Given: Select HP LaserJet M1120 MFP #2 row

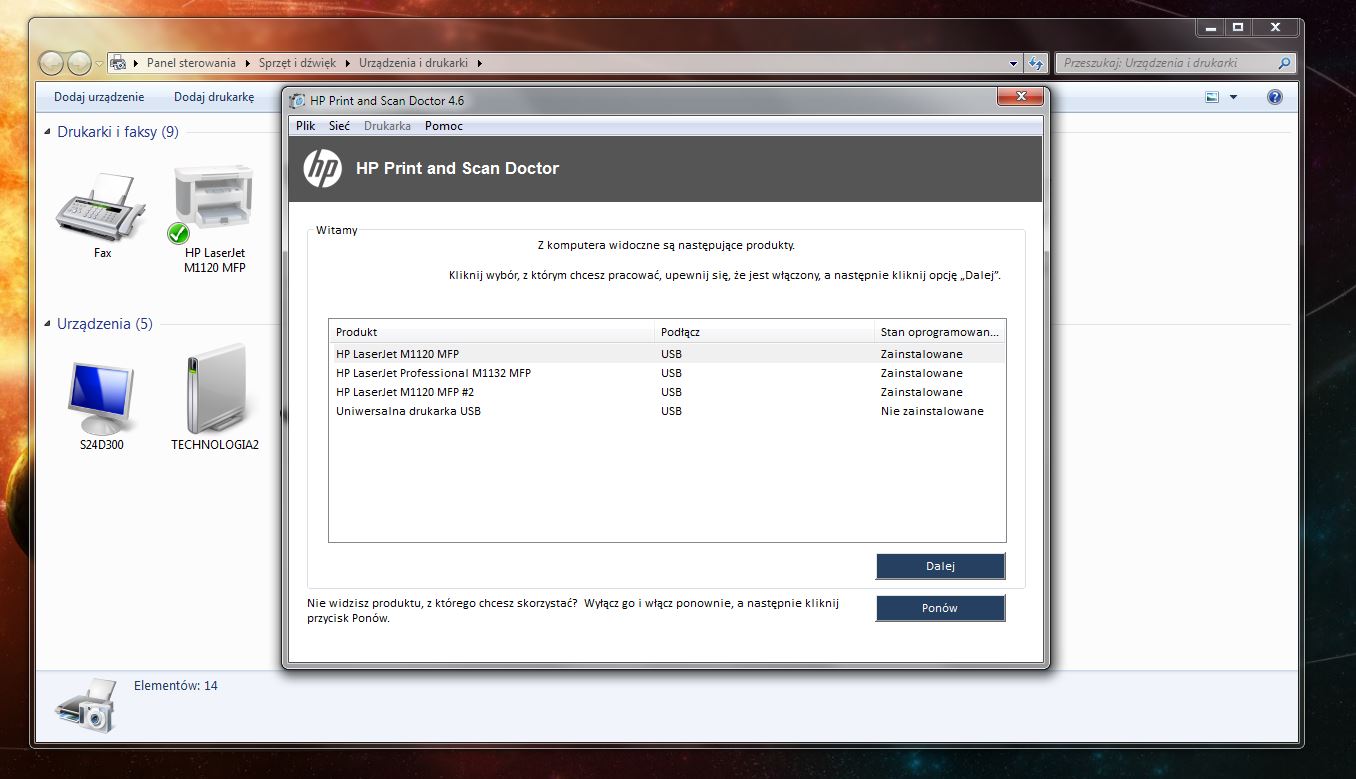Looking at the screenshot, I should (x=667, y=392).
